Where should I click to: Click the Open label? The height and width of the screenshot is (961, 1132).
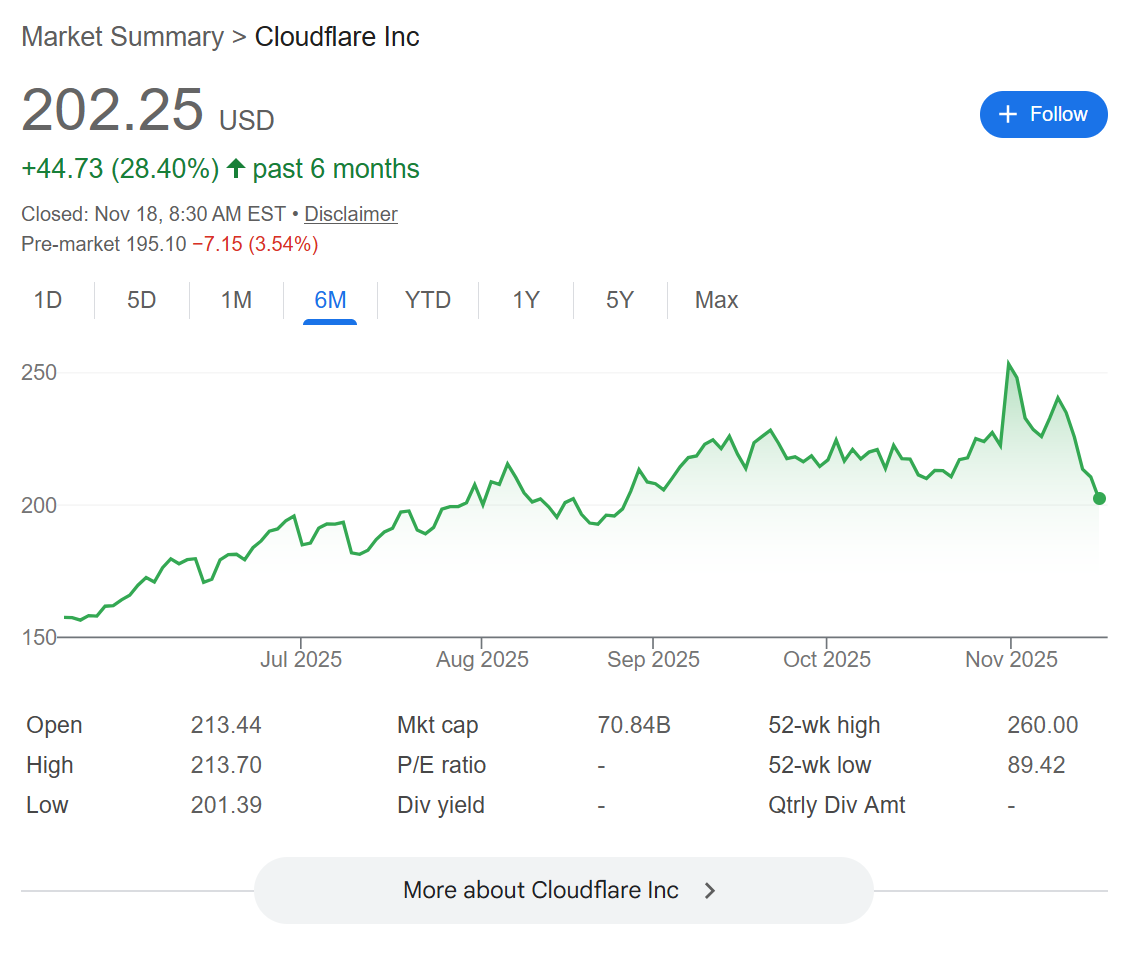click(x=54, y=725)
